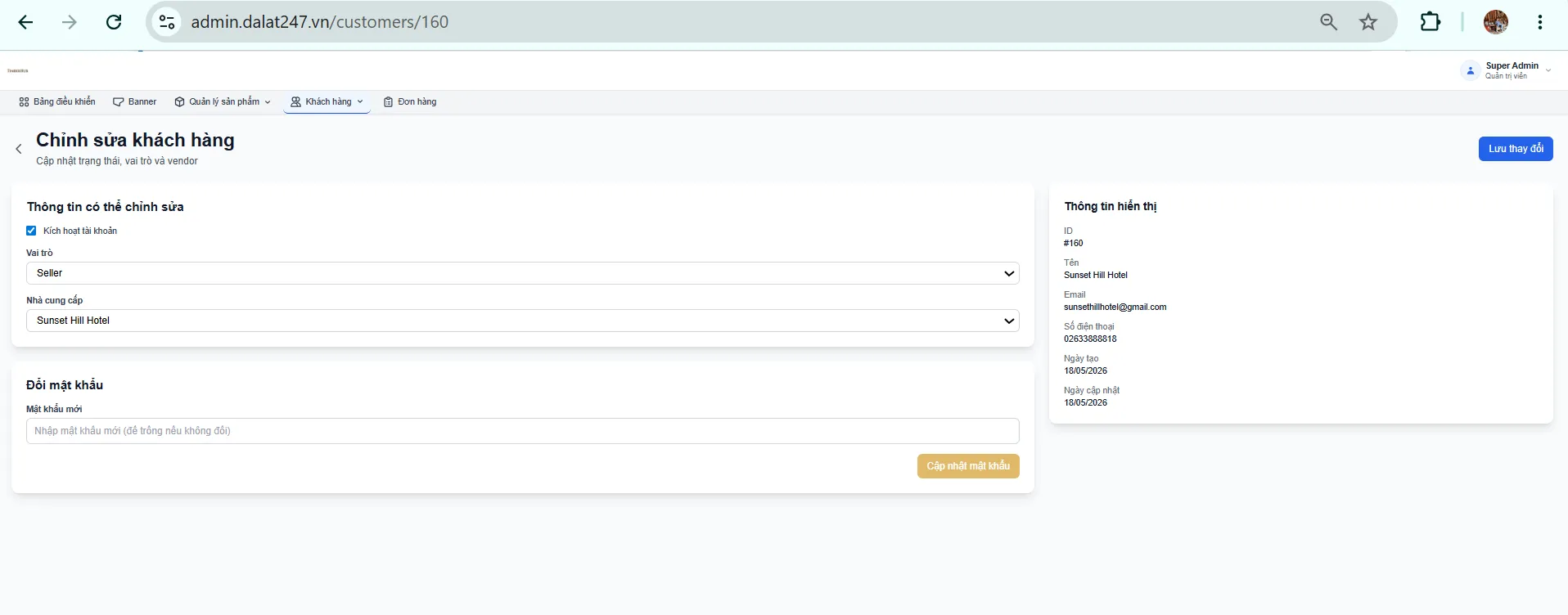Expand the Super Admin account menu
1568x615 pixels.
[1507, 70]
